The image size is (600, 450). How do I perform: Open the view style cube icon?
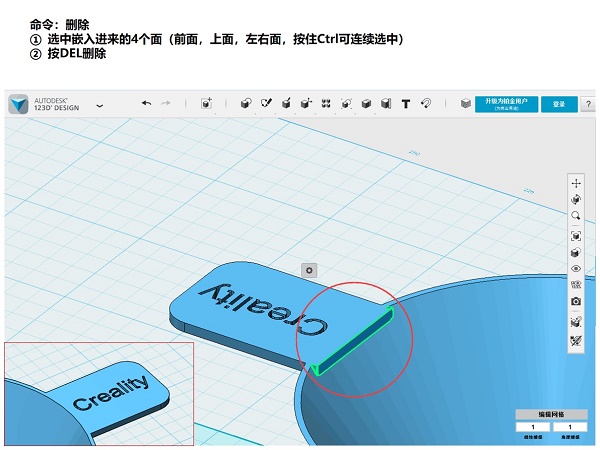pos(576,253)
